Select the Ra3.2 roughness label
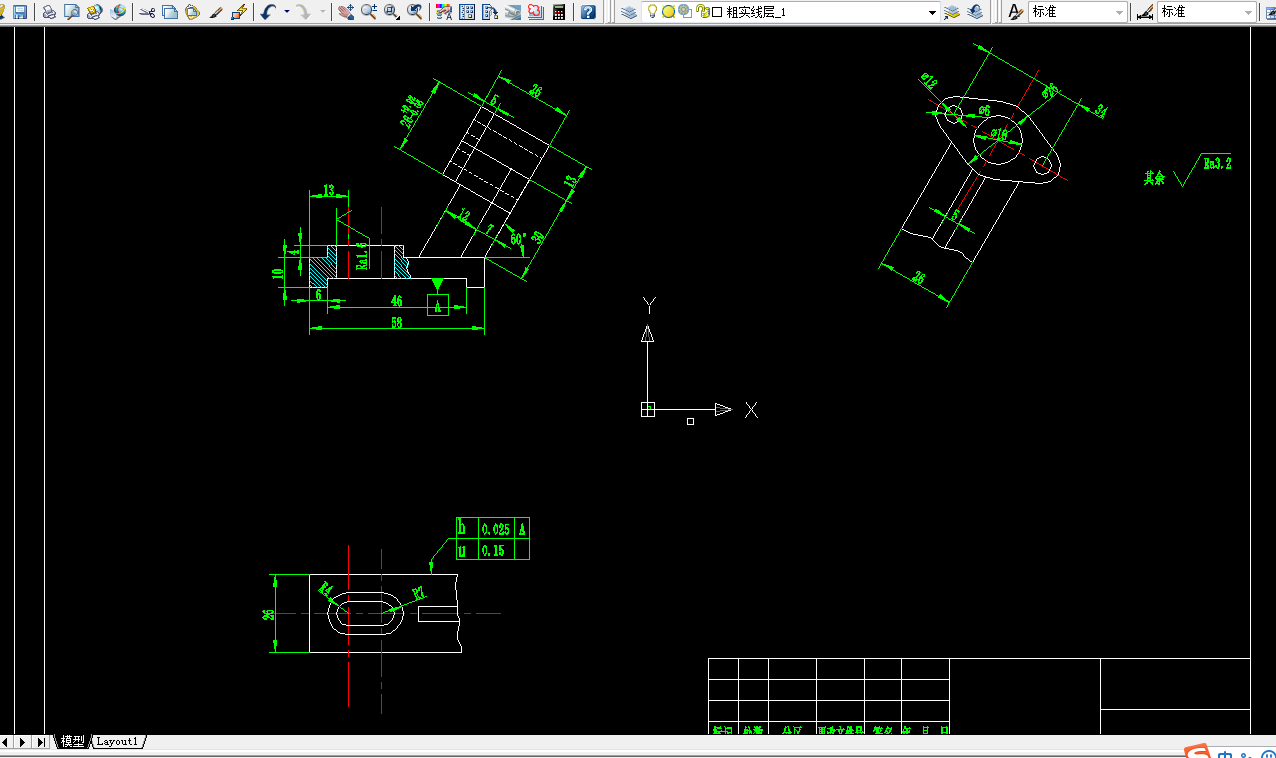1276x758 pixels. [x=1216, y=163]
